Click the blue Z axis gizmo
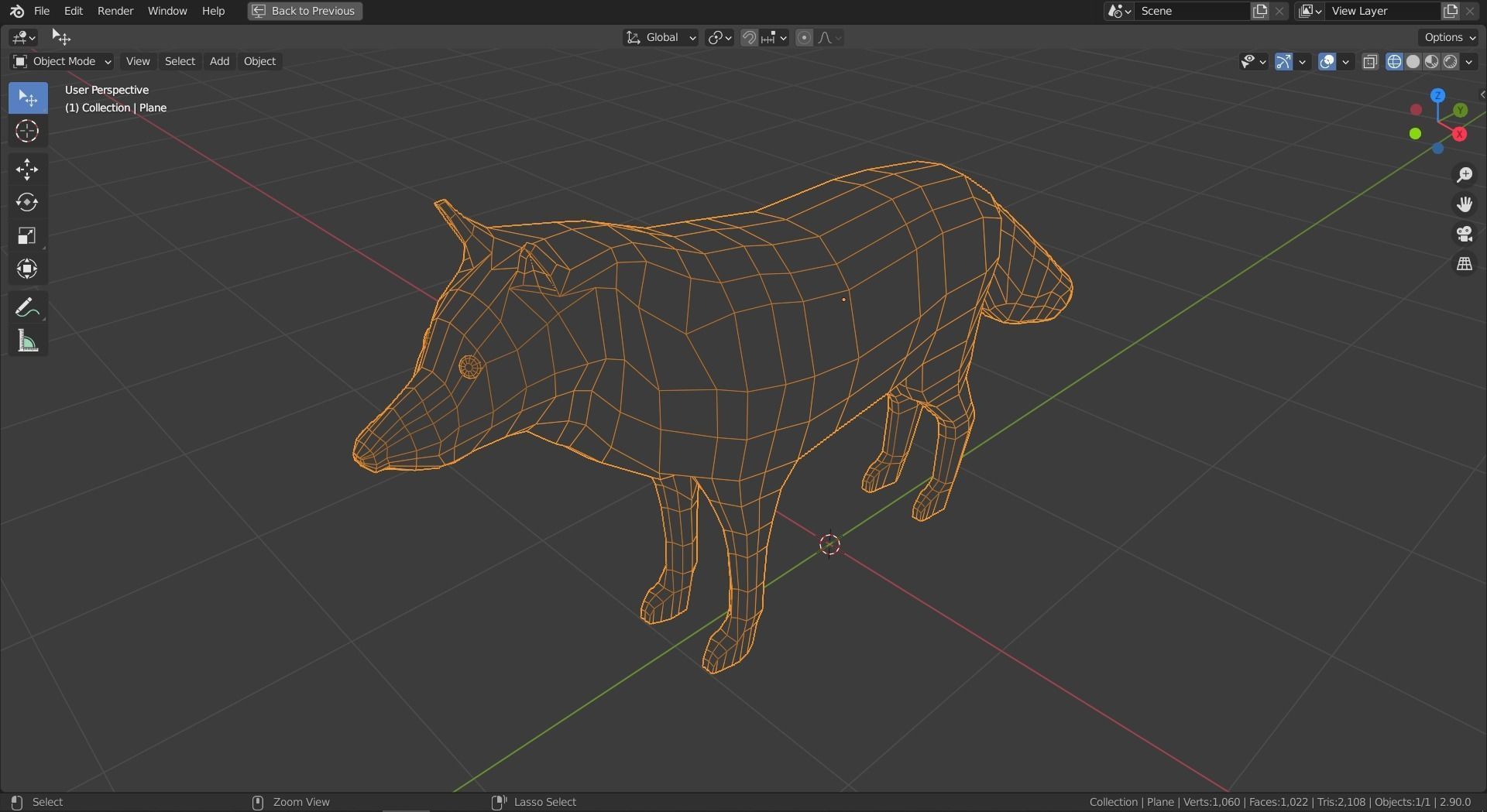The image size is (1487, 812). [1437, 95]
